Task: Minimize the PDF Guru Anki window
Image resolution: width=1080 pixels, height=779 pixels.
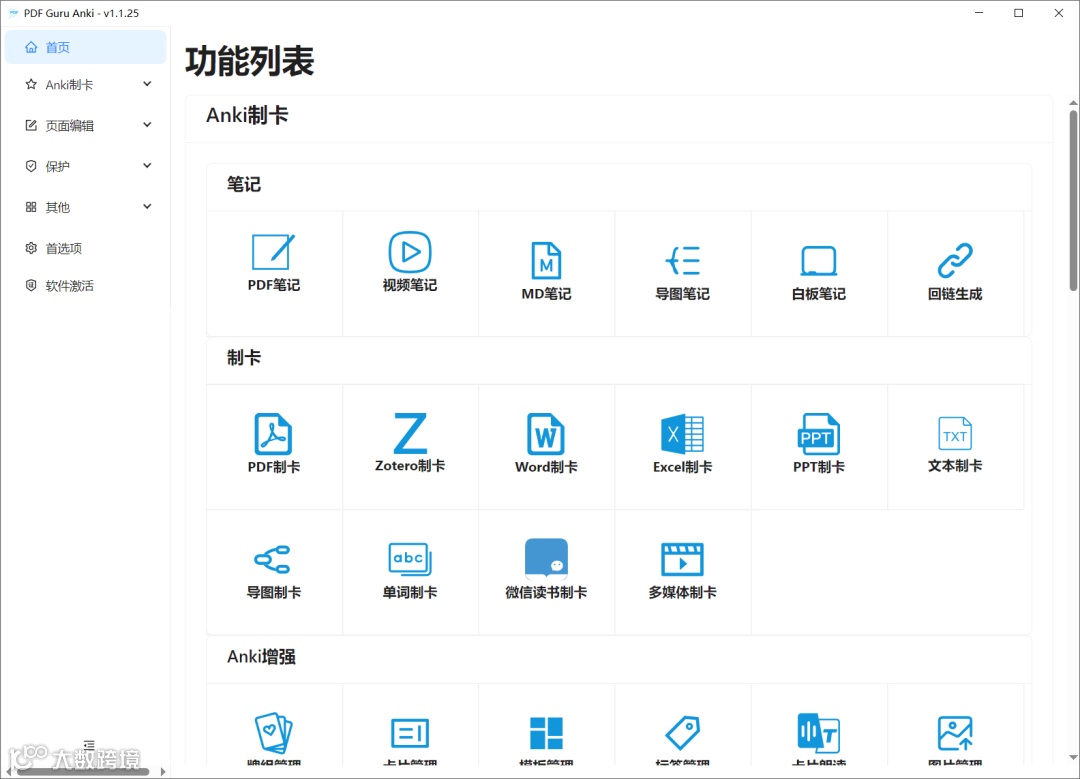Action: click(979, 13)
